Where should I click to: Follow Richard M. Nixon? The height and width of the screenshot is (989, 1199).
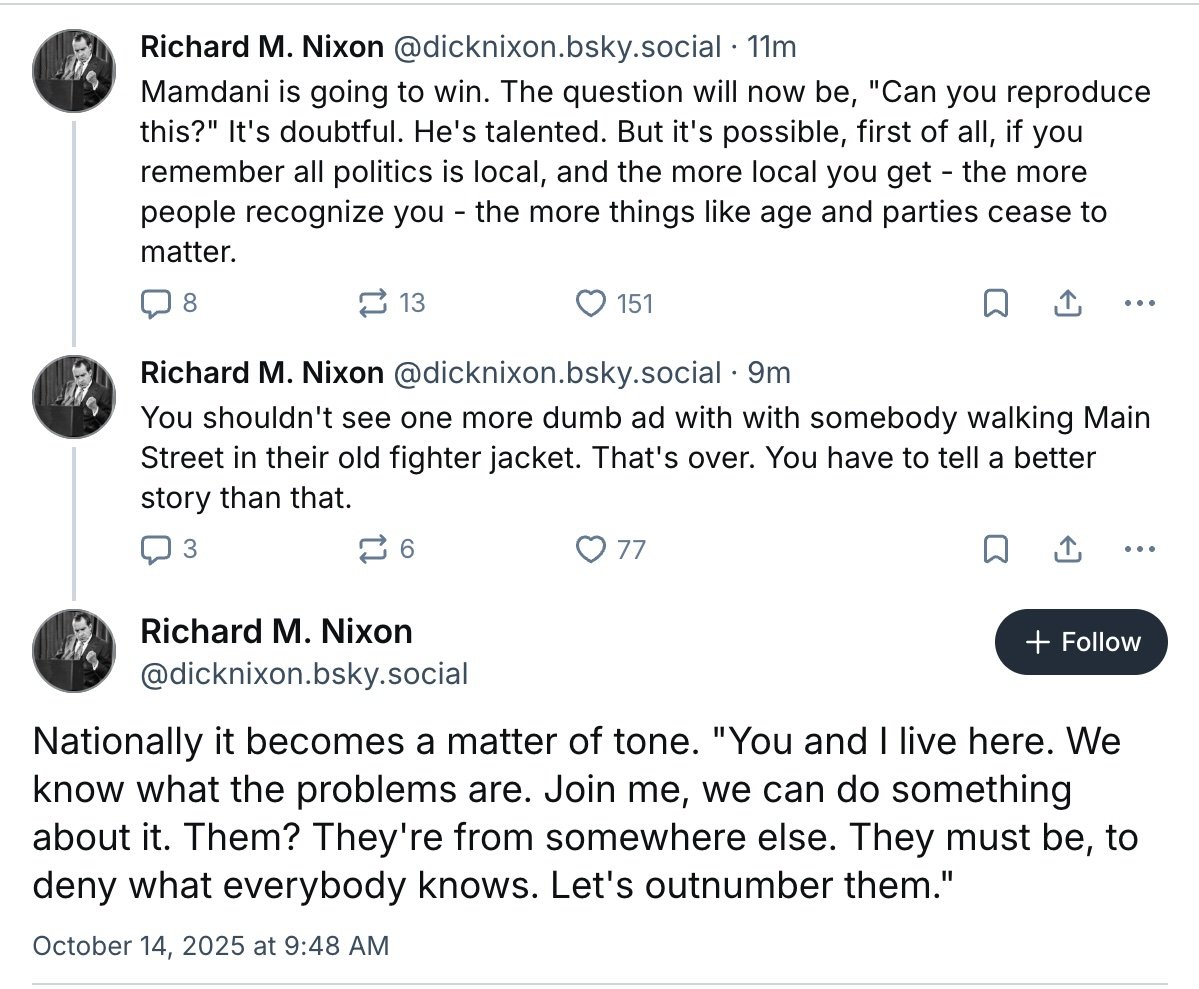[1081, 642]
